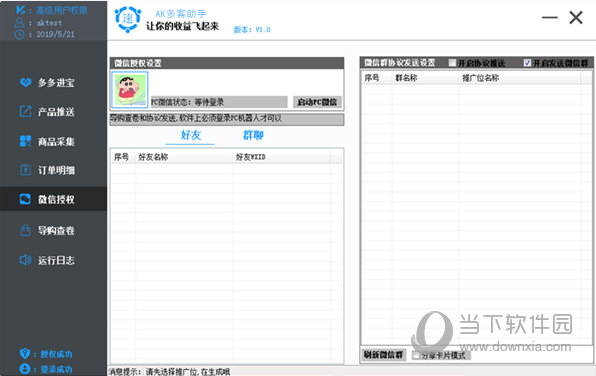Screen dimensions: 596x376
Task: Click the 授权成功 shield icon
Action: pos(25,354)
